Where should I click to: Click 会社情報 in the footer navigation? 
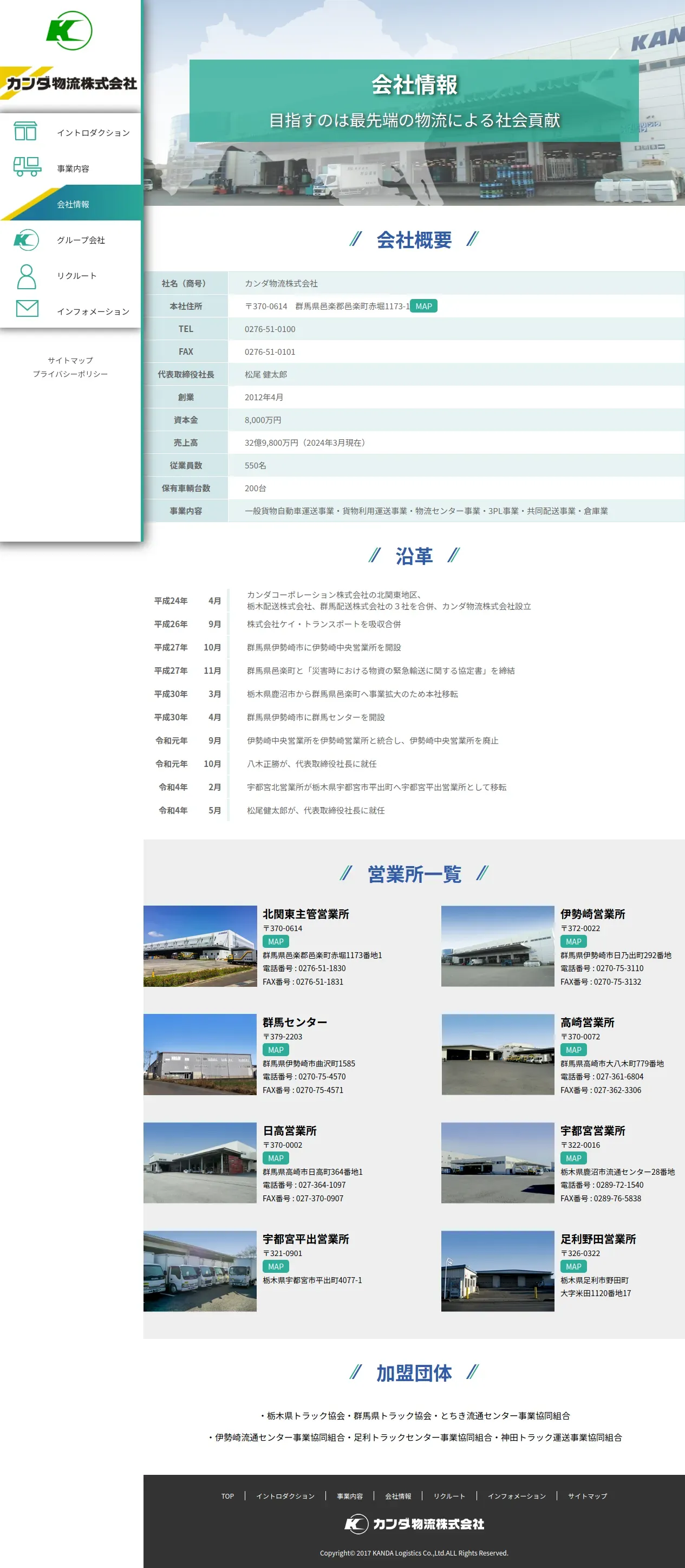click(398, 1495)
